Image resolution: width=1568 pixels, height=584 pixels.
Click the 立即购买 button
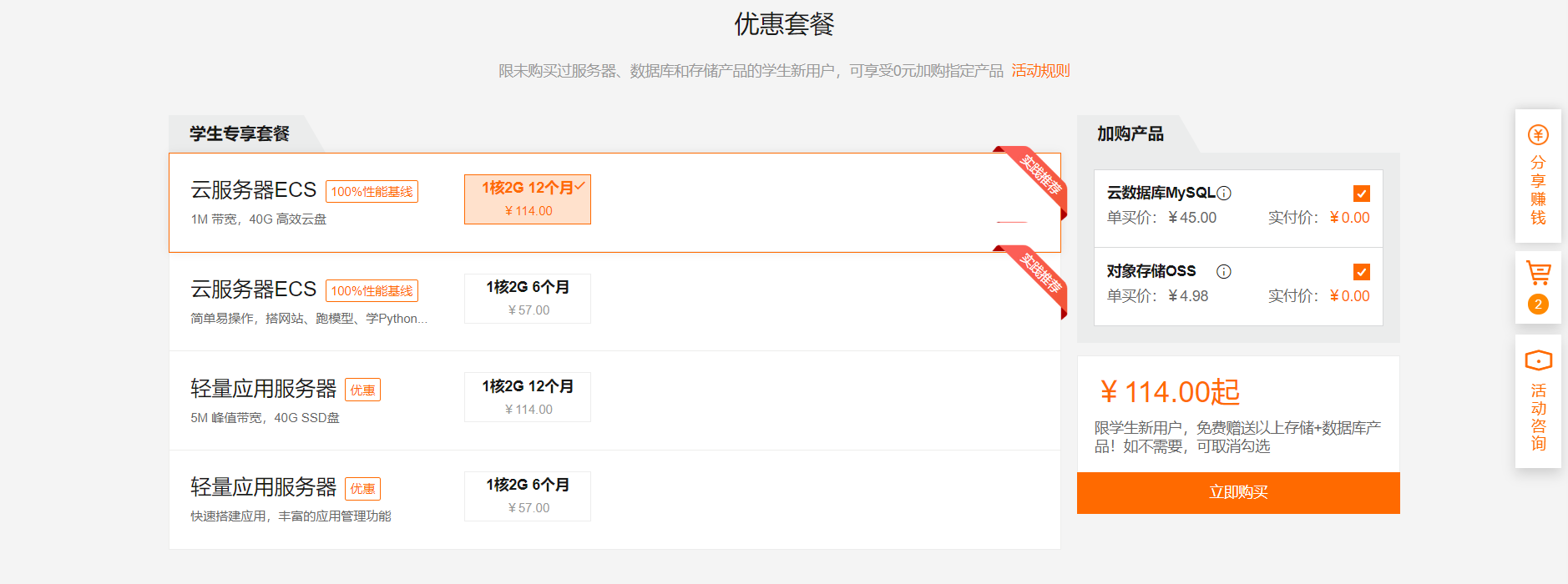tap(1238, 492)
